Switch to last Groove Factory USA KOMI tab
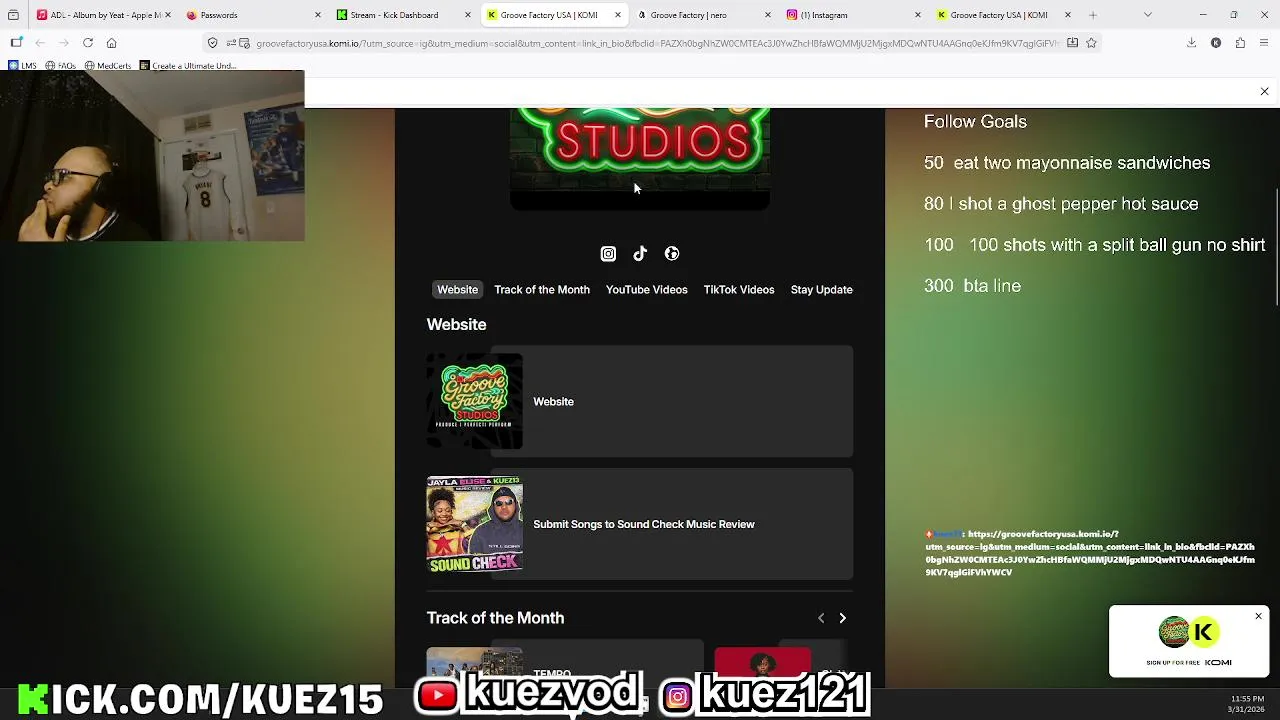 [1003, 15]
